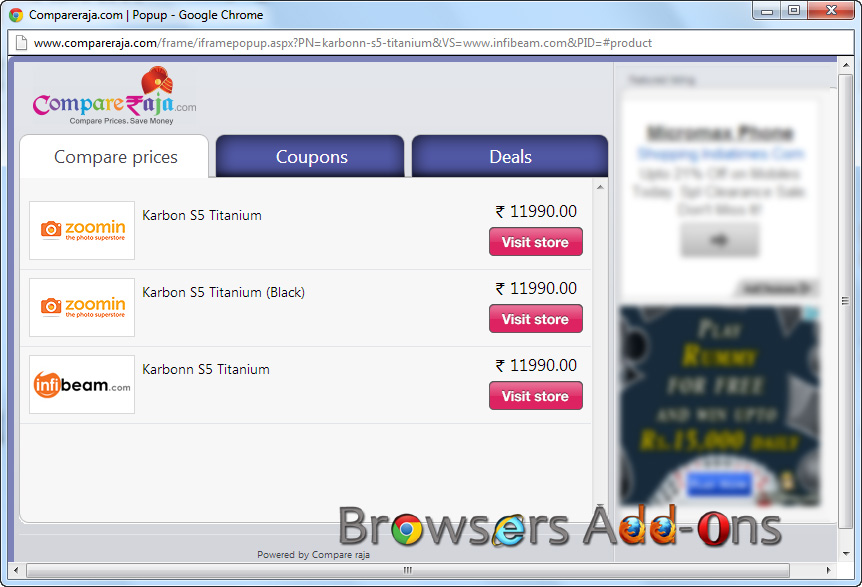Click the page vertical scrollbar down arrow
Viewport: 862px width, 587px height.
[x=846, y=554]
